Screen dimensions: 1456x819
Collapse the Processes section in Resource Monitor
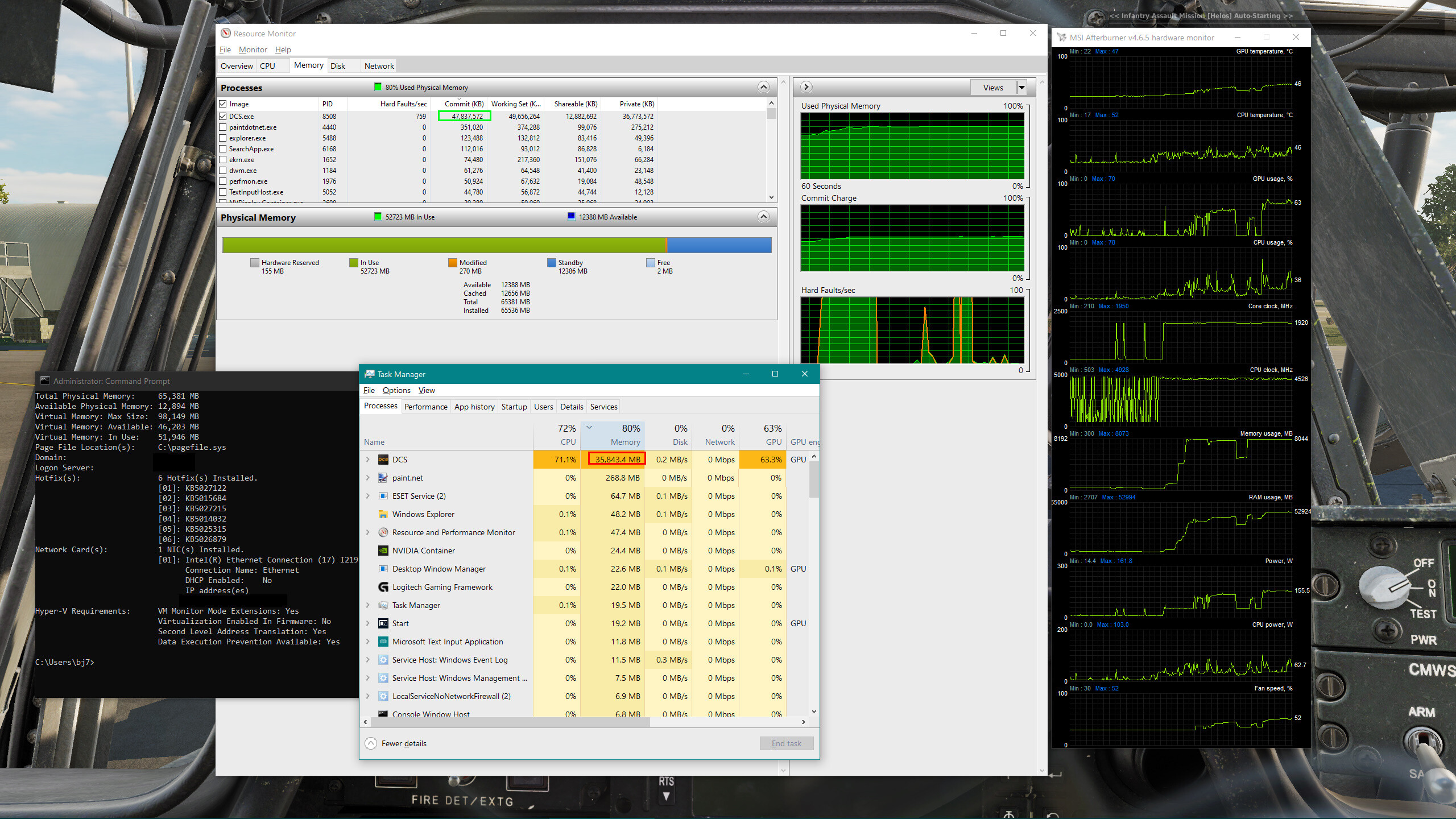tap(763, 87)
